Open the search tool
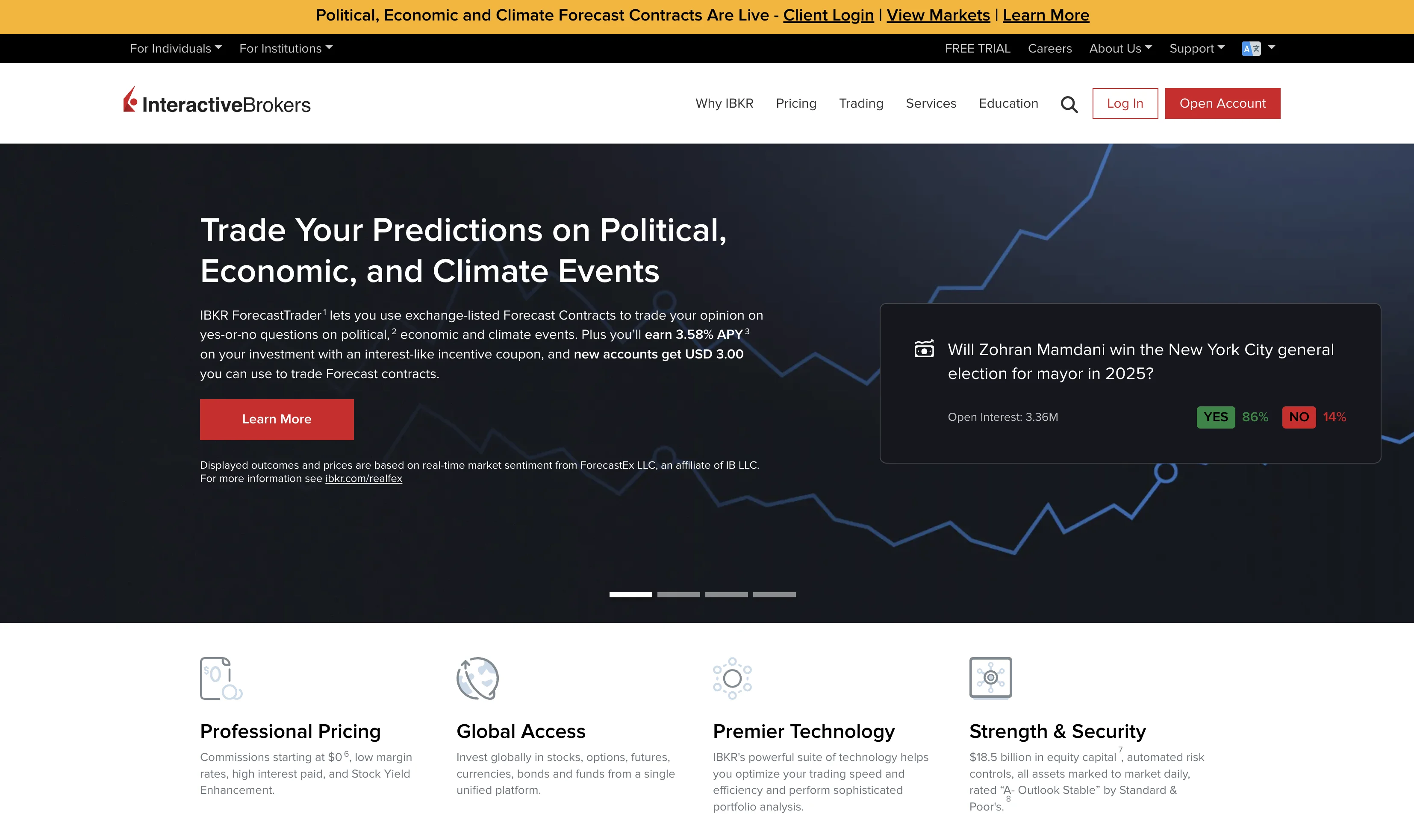 coord(1069,103)
